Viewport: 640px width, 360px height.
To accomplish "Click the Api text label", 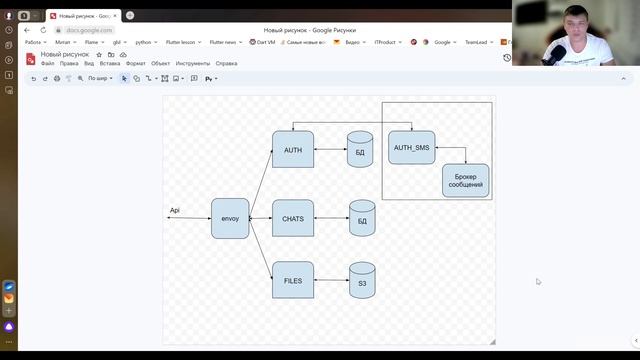I will [174, 210].
